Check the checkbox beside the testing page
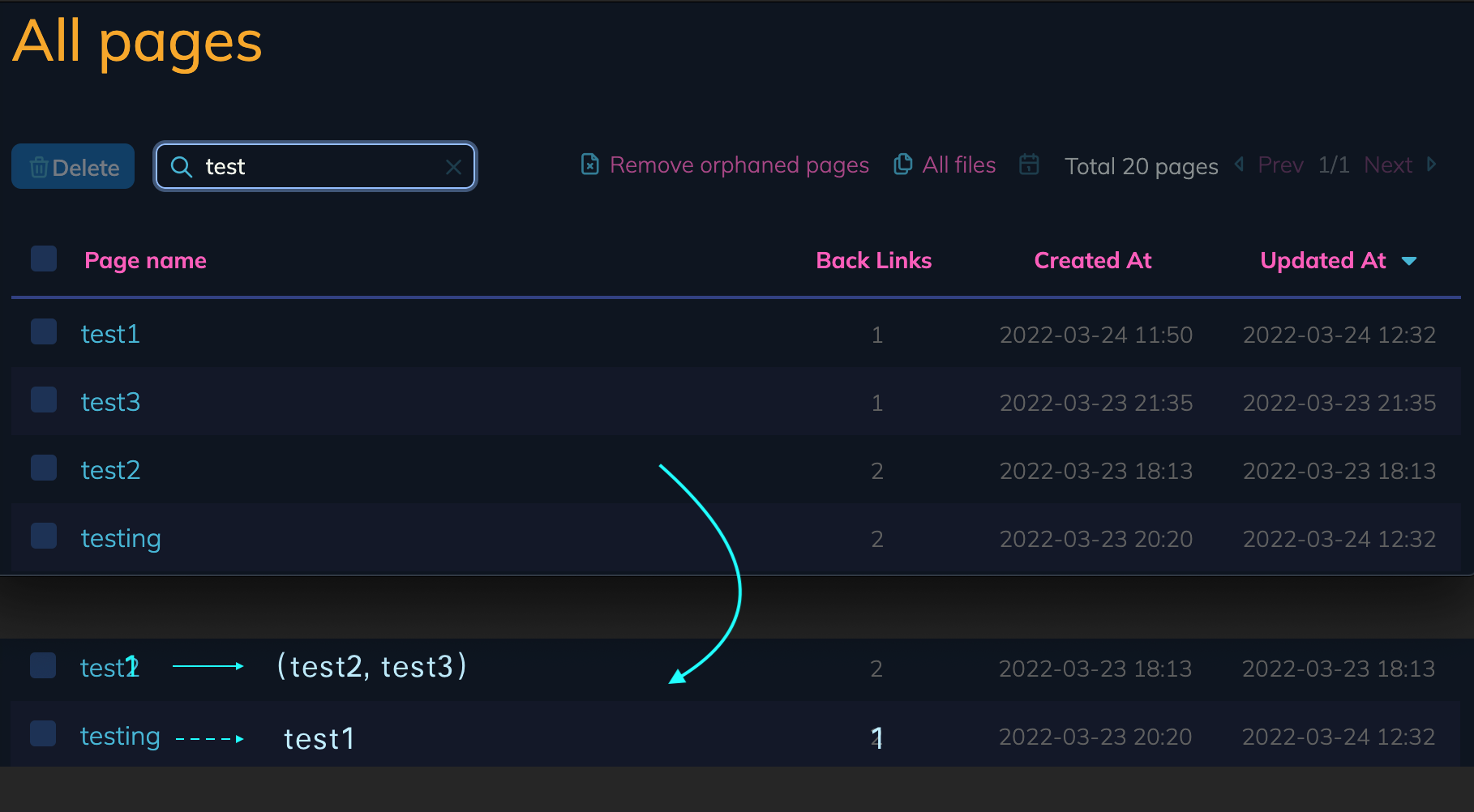 click(x=43, y=536)
